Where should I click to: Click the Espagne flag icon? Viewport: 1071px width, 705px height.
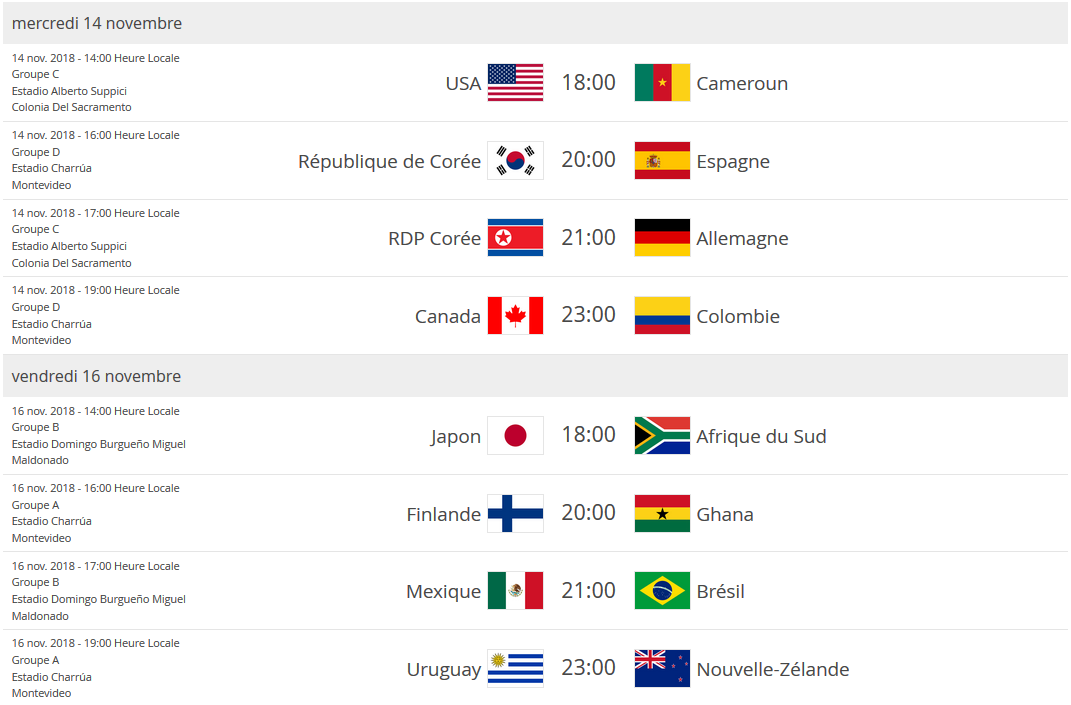click(x=662, y=161)
